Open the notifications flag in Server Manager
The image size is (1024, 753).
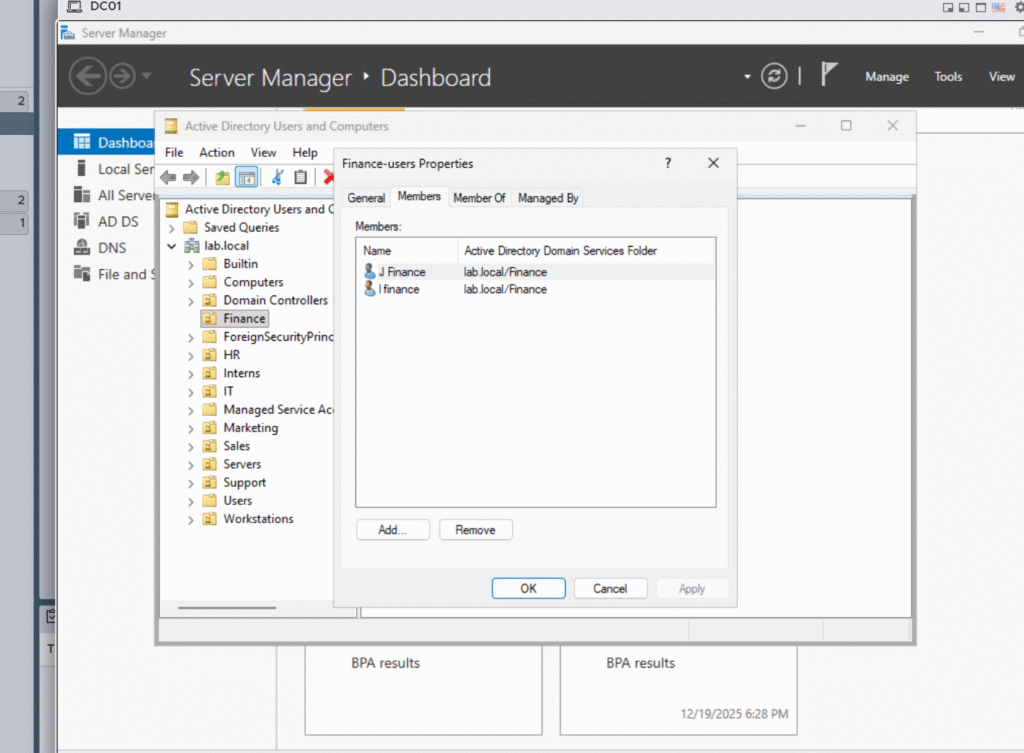point(829,76)
